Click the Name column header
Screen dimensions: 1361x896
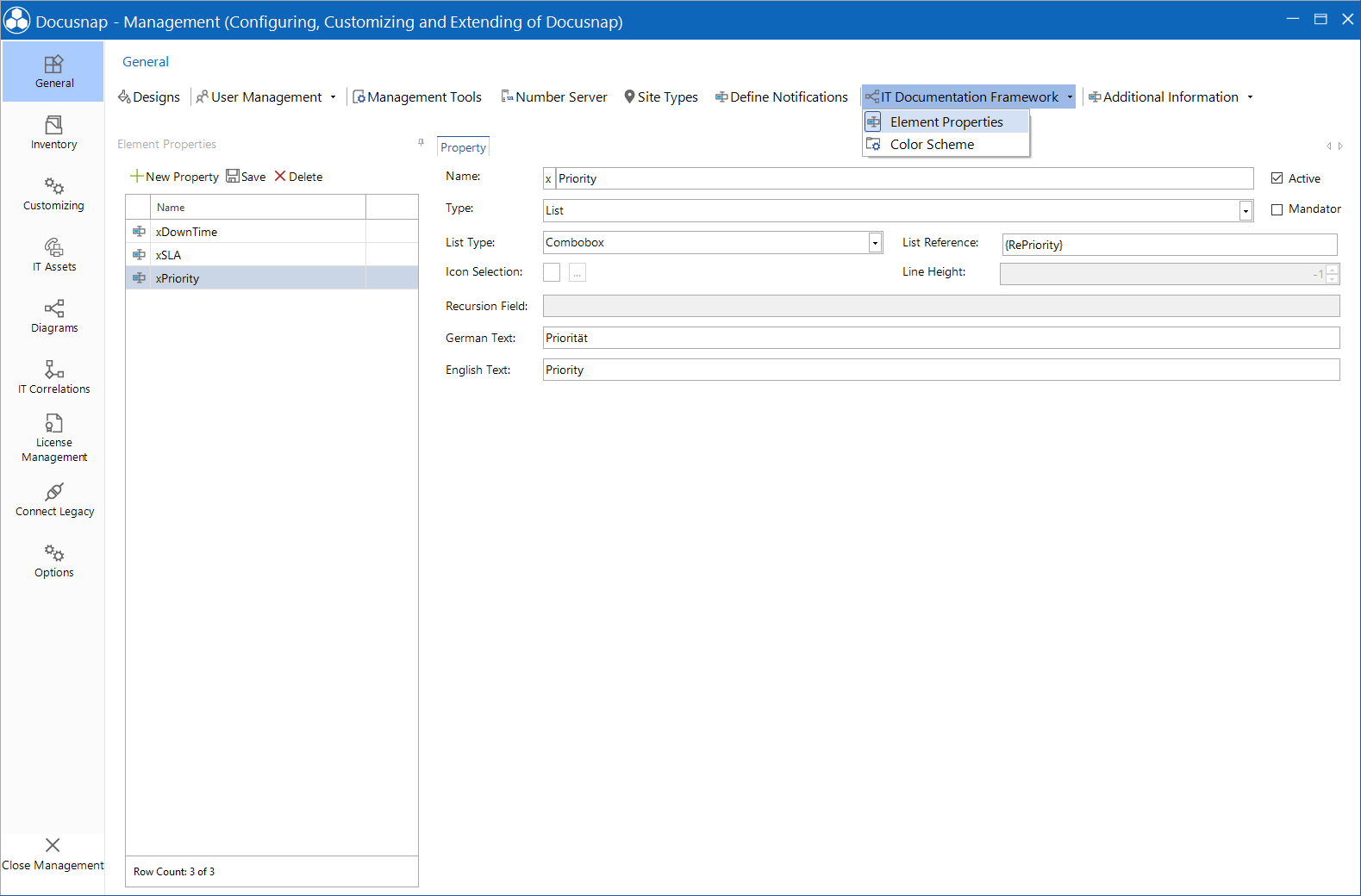tap(258, 207)
